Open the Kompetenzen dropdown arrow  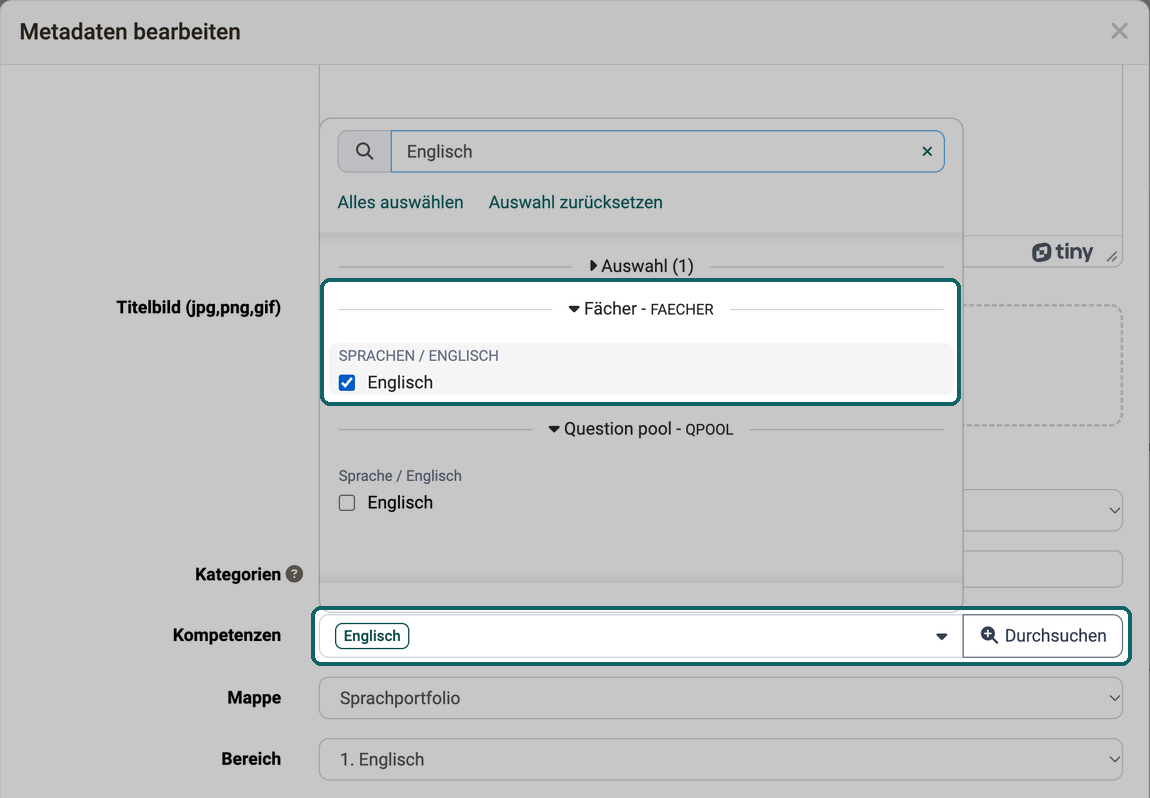(x=942, y=637)
